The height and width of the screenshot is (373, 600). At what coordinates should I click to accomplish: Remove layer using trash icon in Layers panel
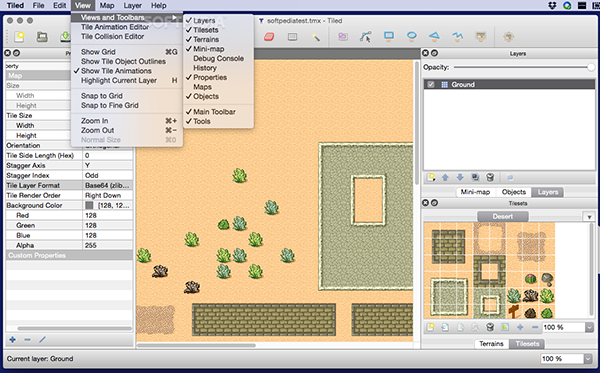click(x=490, y=178)
